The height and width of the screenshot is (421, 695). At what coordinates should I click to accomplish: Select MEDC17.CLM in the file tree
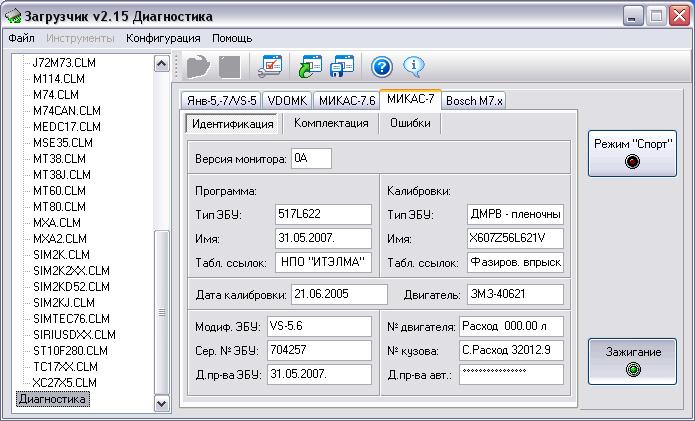(66, 127)
